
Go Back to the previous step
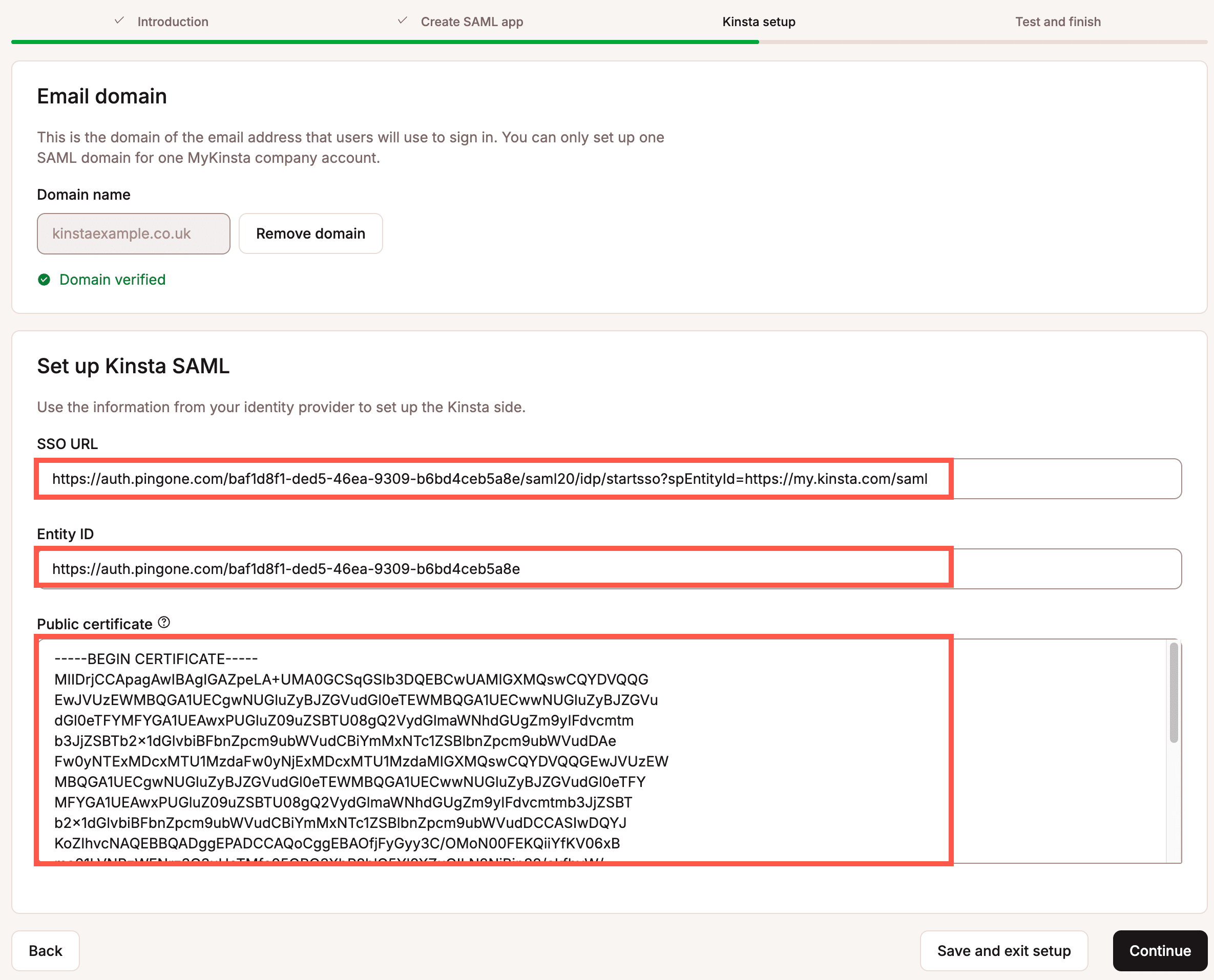click(x=45, y=951)
